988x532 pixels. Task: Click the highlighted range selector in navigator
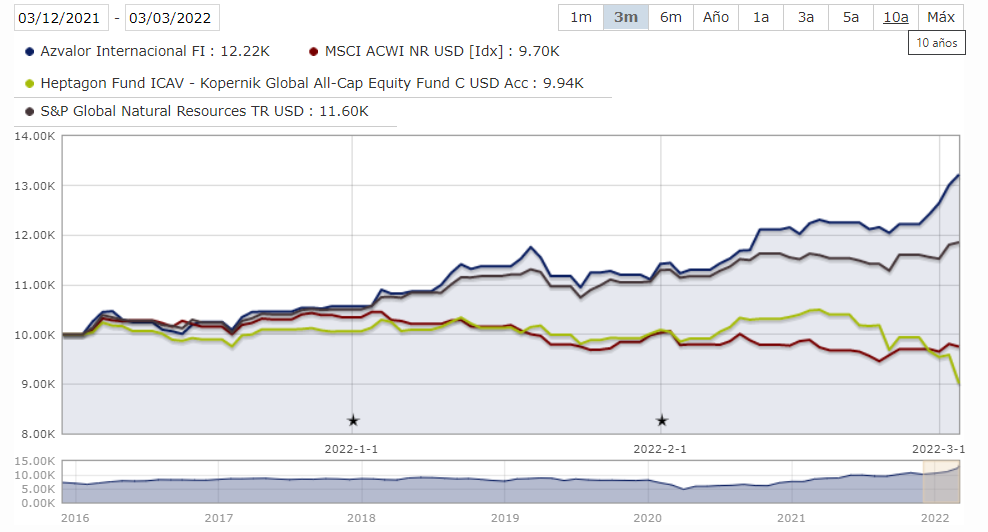tap(940, 482)
